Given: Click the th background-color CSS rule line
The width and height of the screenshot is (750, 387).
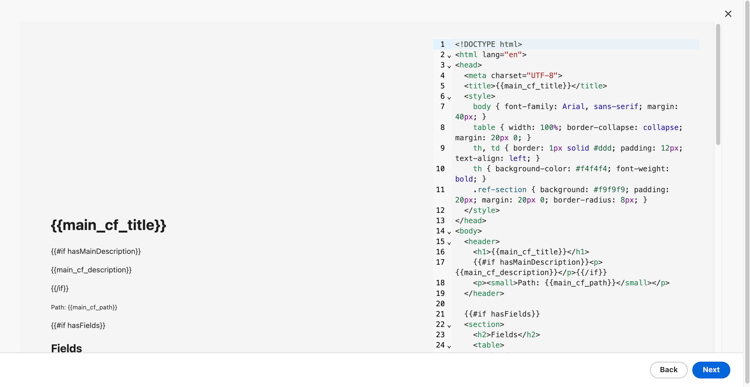Looking at the screenshot, I should click(562, 174).
